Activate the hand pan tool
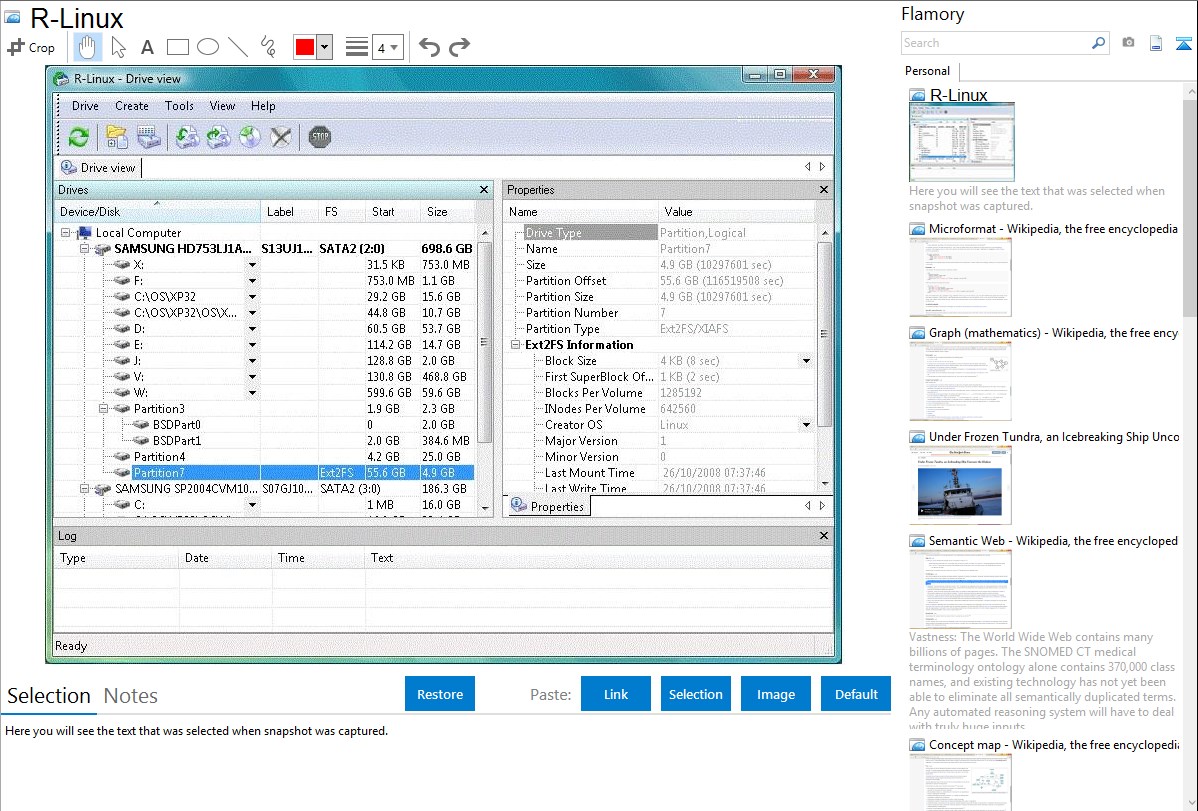Image resolution: width=1198 pixels, height=811 pixels. pos(88,47)
